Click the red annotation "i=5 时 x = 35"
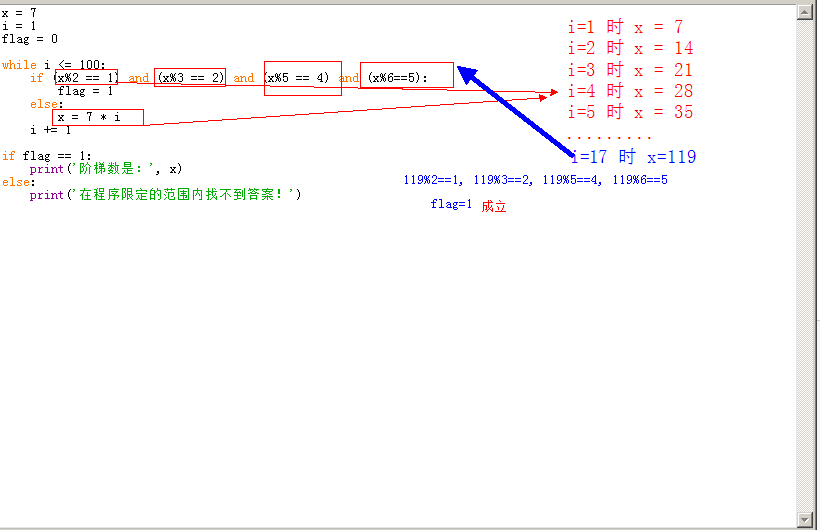 pyautogui.click(x=630, y=113)
